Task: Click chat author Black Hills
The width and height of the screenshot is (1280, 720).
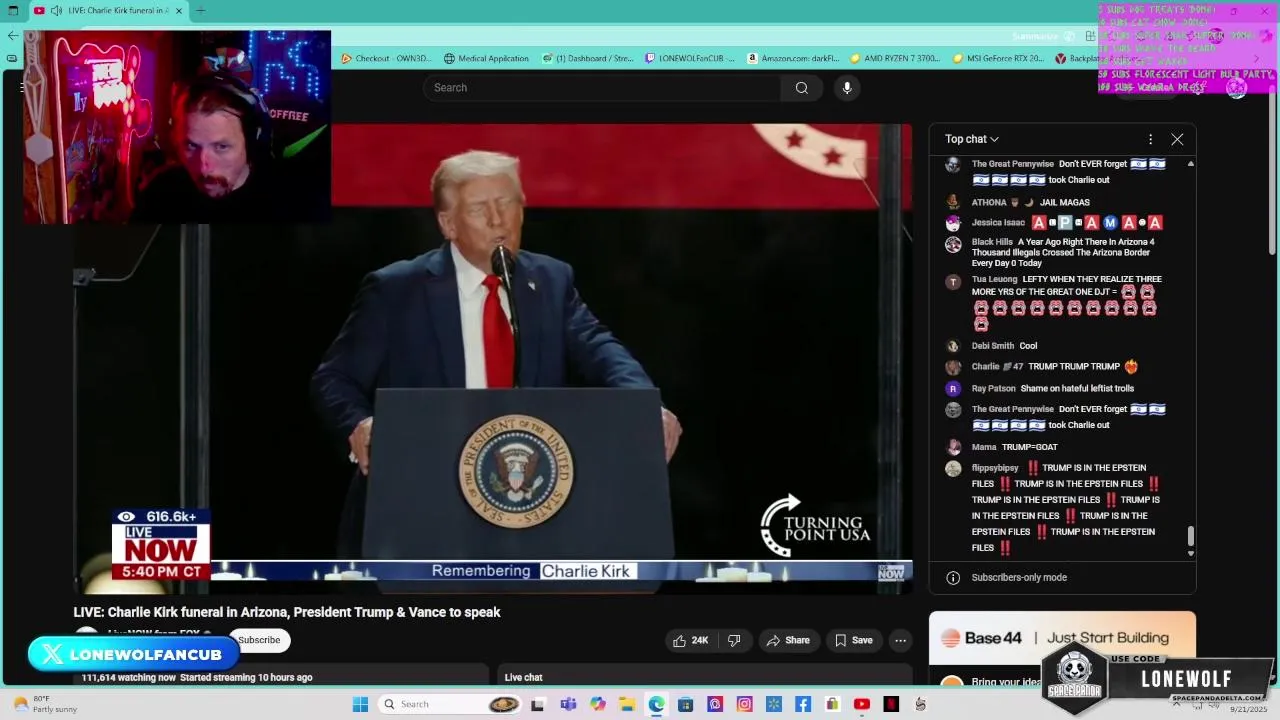Action: [992, 242]
